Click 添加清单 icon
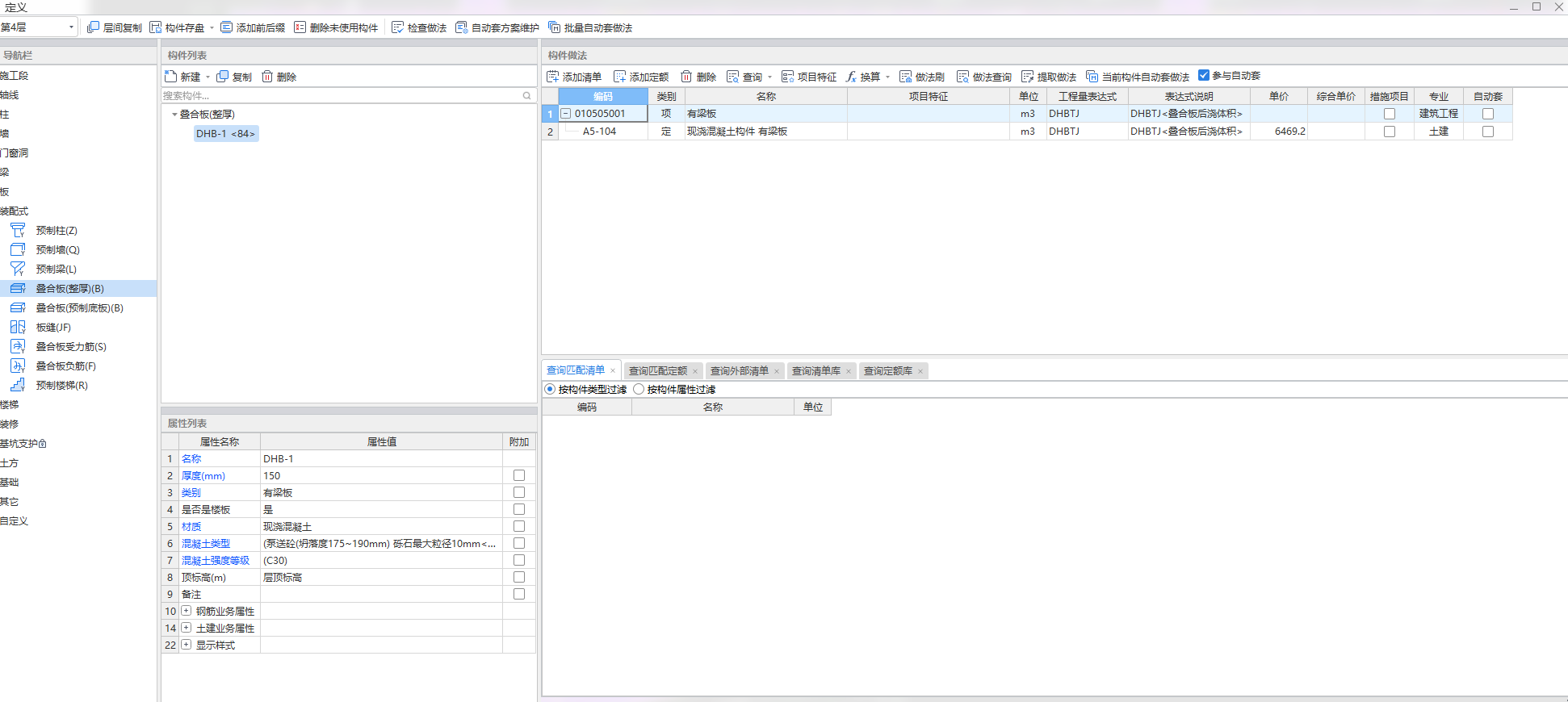Image resolution: width=1568 pixels, height=702 pixels. click(553, 77)
